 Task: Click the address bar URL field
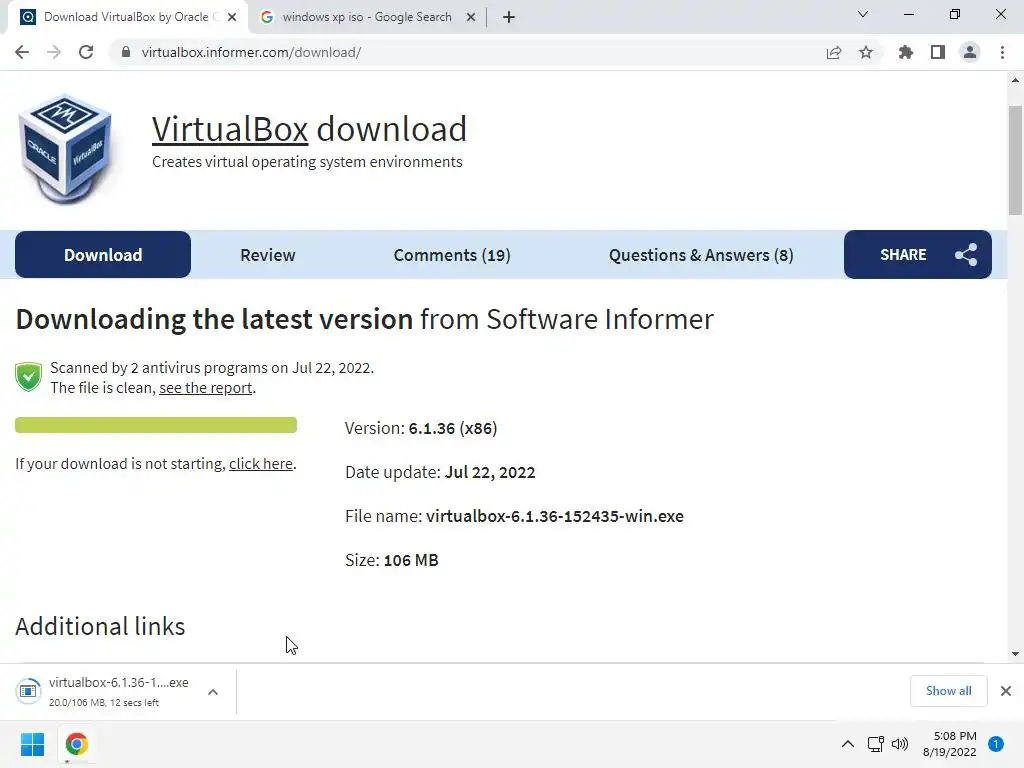[457, 52]
